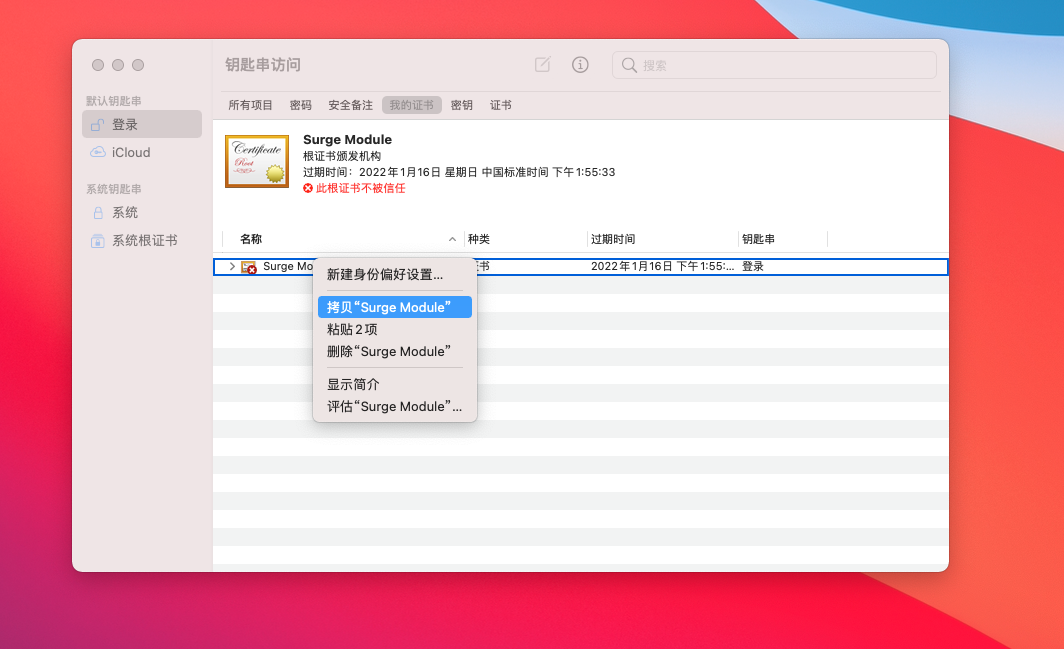Select the iCloud keychain in sidebar

(130, 153)
